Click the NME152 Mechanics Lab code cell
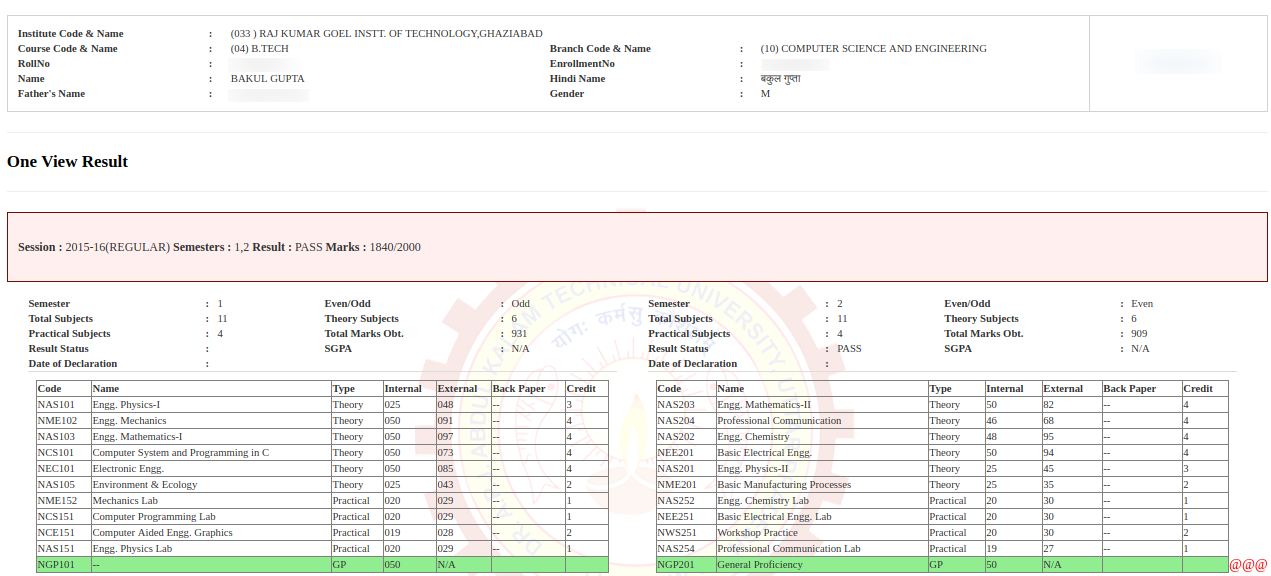The image size is (1271, 576). (57, 501)
